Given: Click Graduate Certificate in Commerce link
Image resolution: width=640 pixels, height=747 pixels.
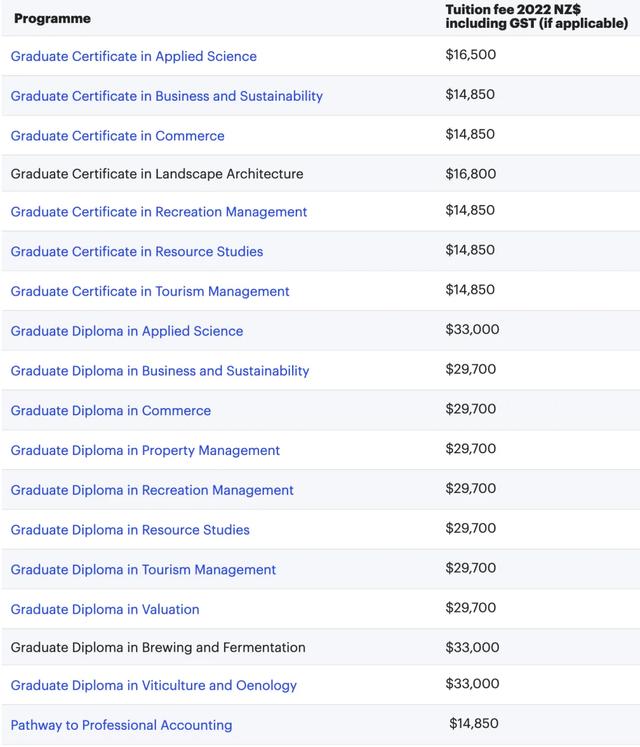Looking at the screenshot, I should pos(117,136).
